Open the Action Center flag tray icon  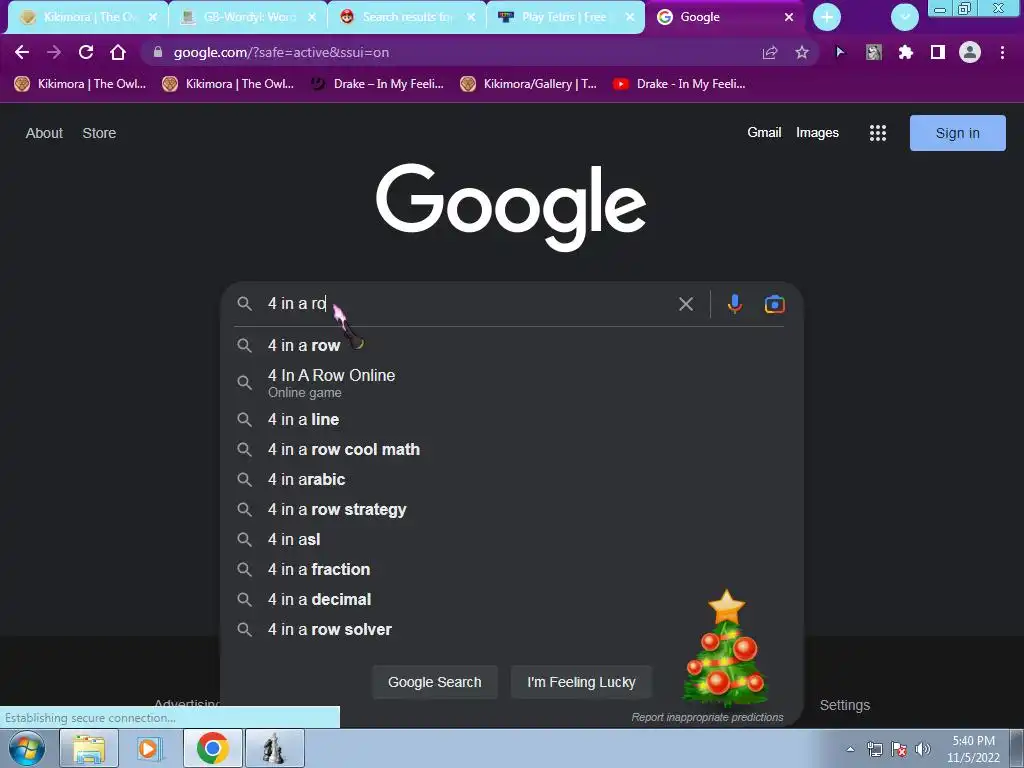899,749
